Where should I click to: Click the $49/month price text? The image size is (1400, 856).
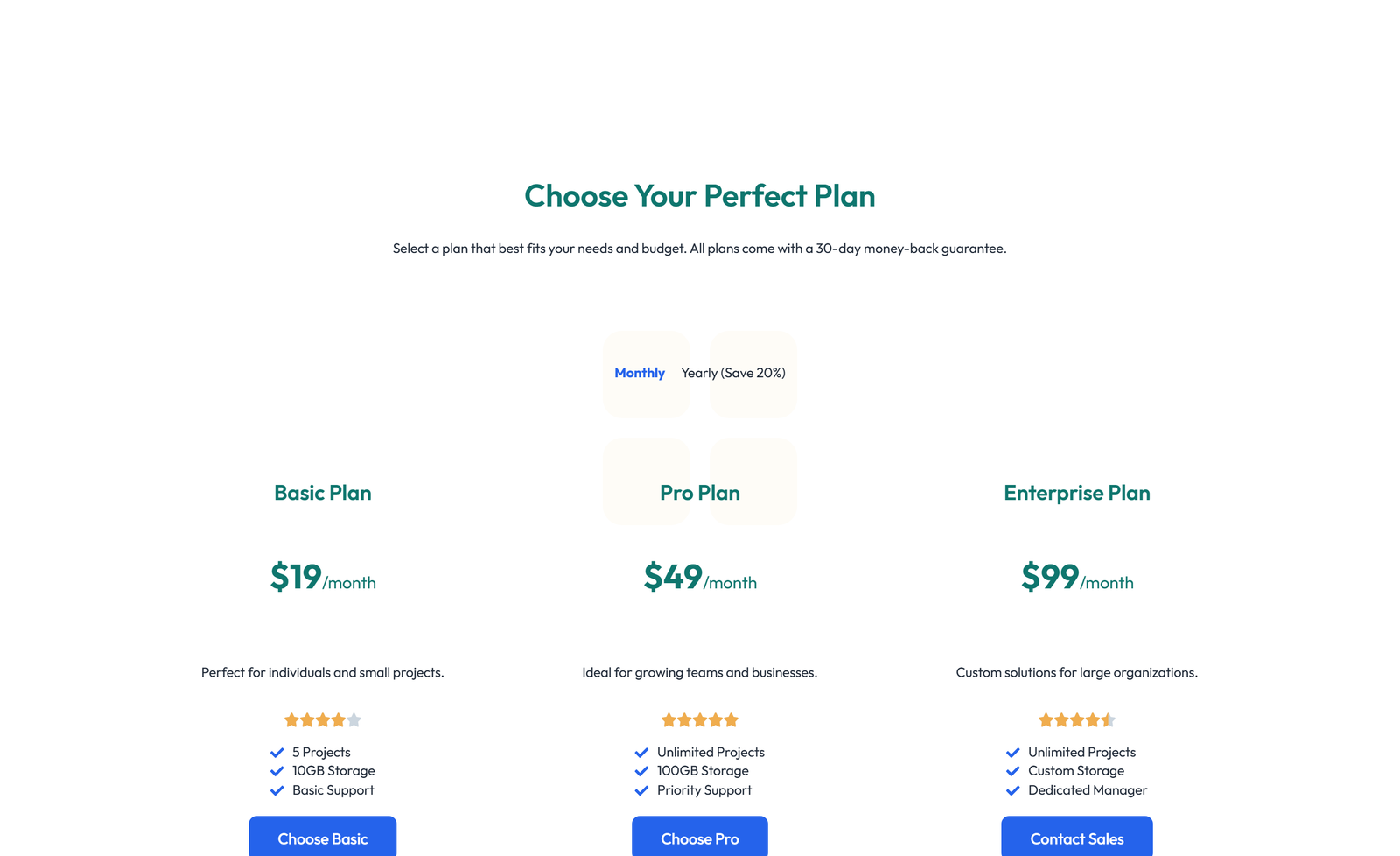click(x=699, y=579)
